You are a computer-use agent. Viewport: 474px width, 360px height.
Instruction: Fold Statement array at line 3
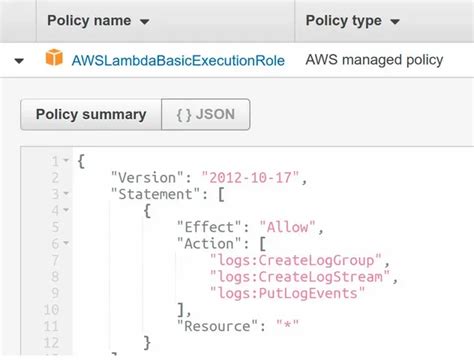(66, 193)
